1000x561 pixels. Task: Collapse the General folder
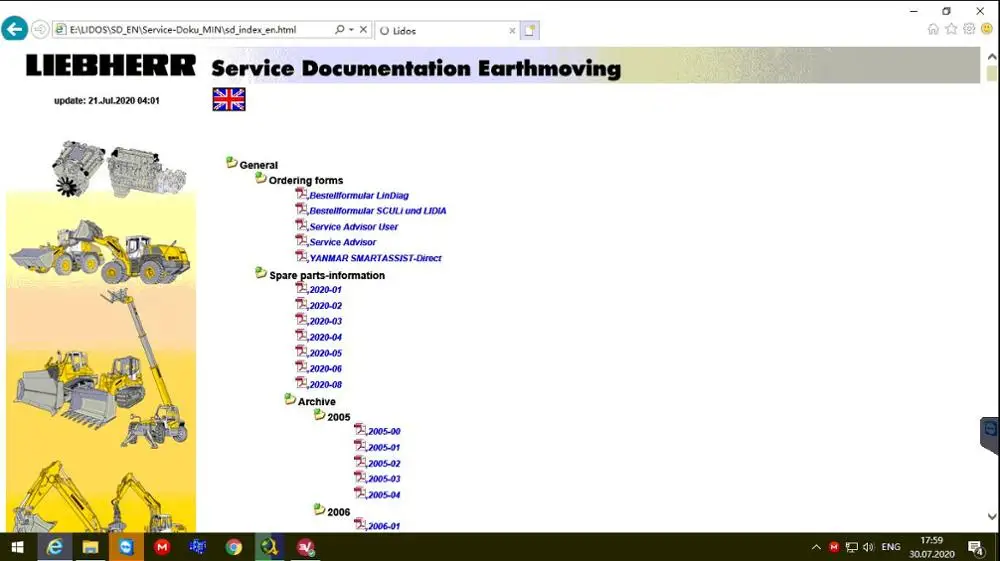point(232,163)
